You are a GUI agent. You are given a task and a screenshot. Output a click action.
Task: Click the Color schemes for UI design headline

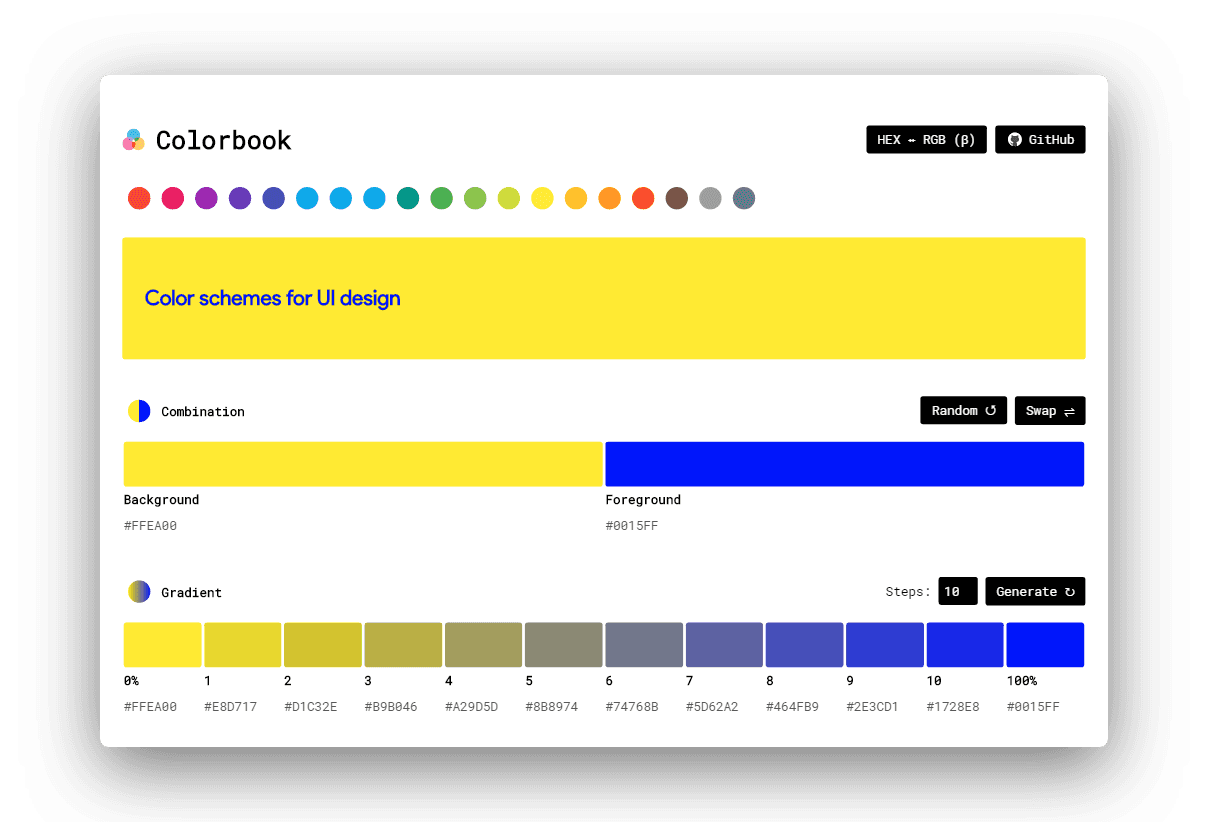(x=272, y=298)
